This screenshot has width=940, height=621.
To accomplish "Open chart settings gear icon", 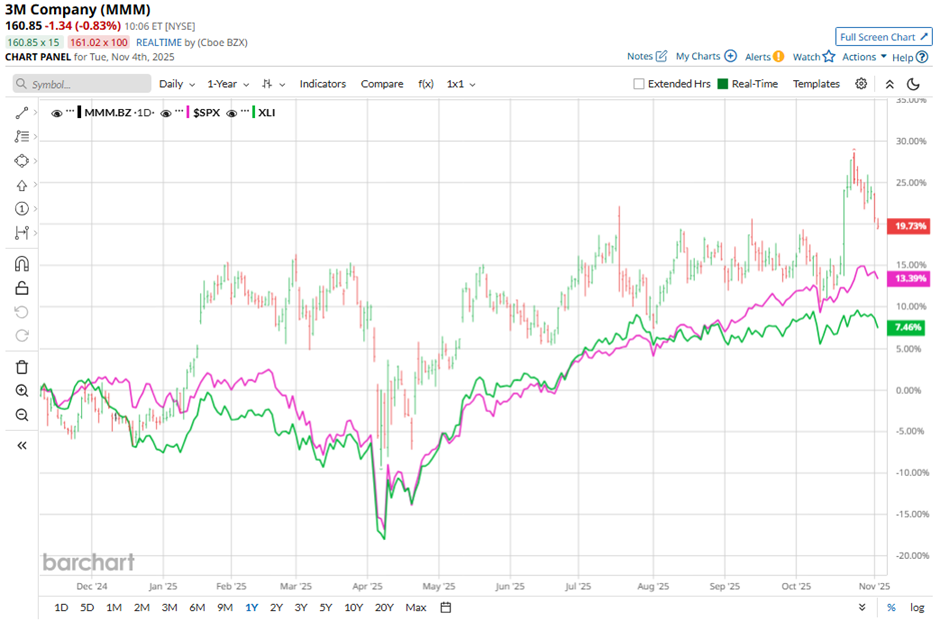I will click(861, 84).
